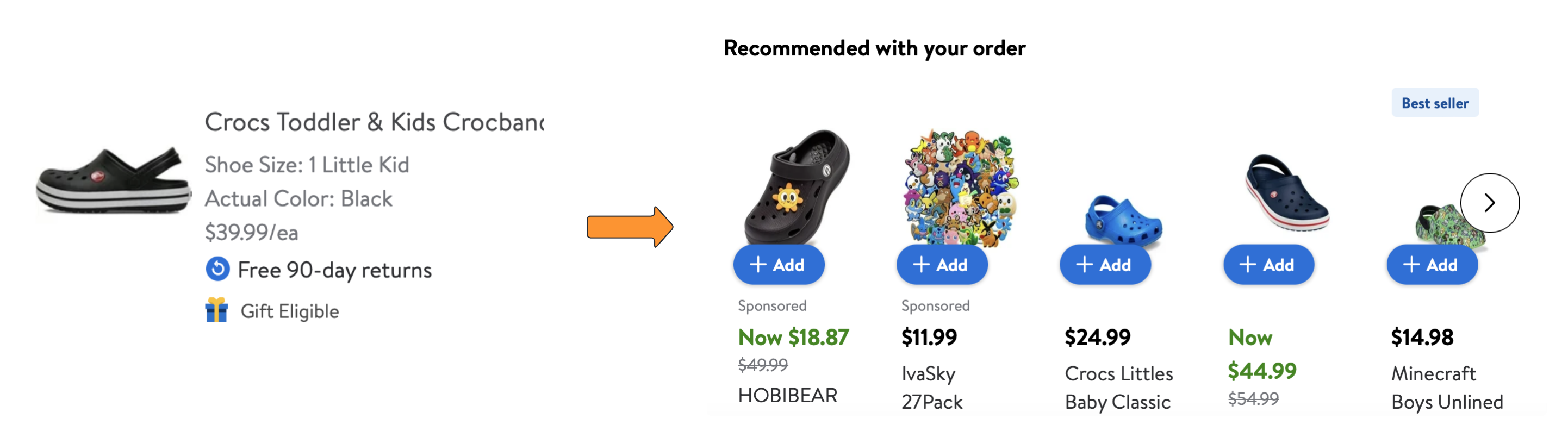Open the HOBIBEAR product name link
This screenshot has height=437, width=1568.
787,396
